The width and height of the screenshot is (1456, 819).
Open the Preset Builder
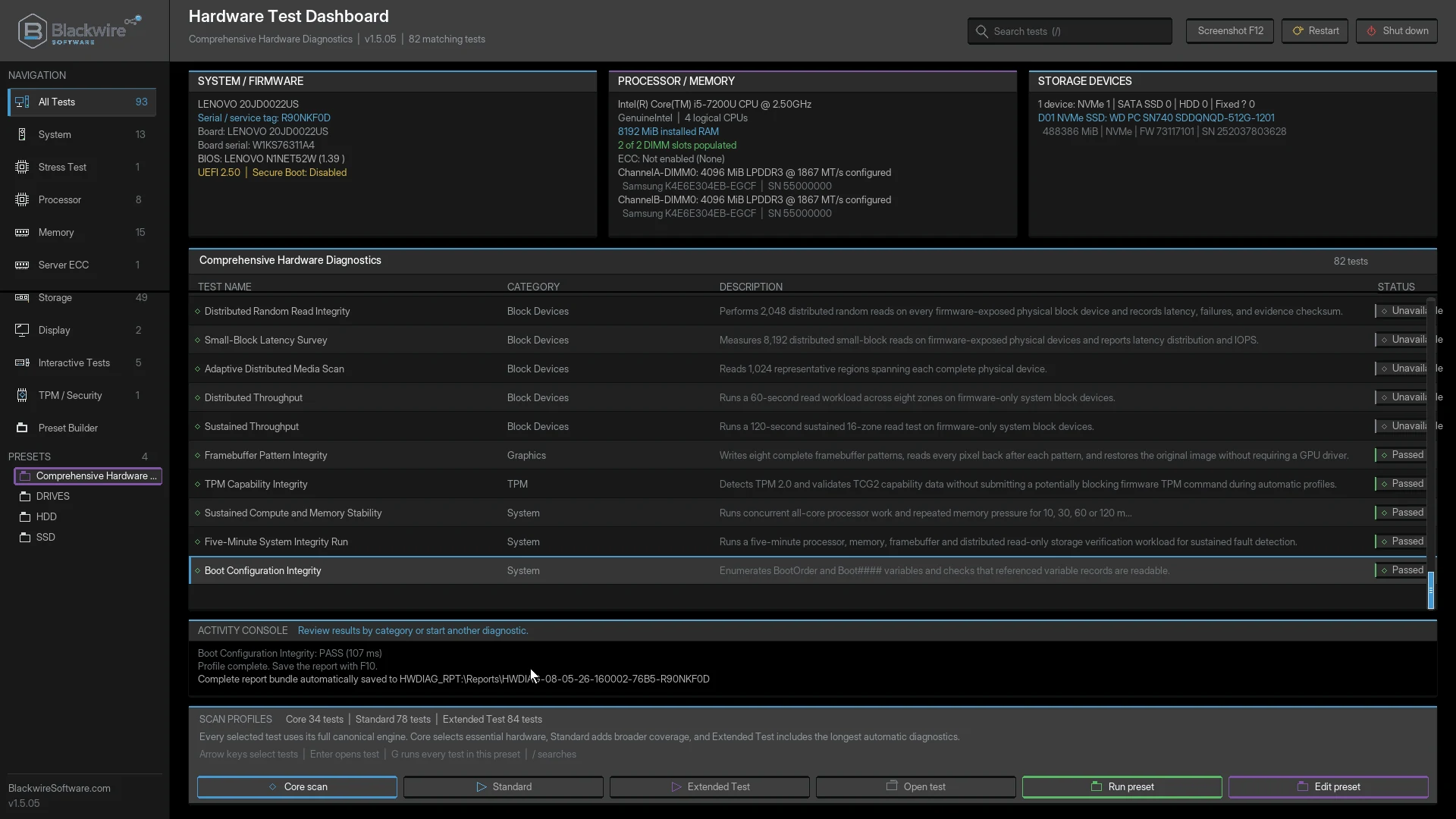pyautogui.click(x=82, y=428)
